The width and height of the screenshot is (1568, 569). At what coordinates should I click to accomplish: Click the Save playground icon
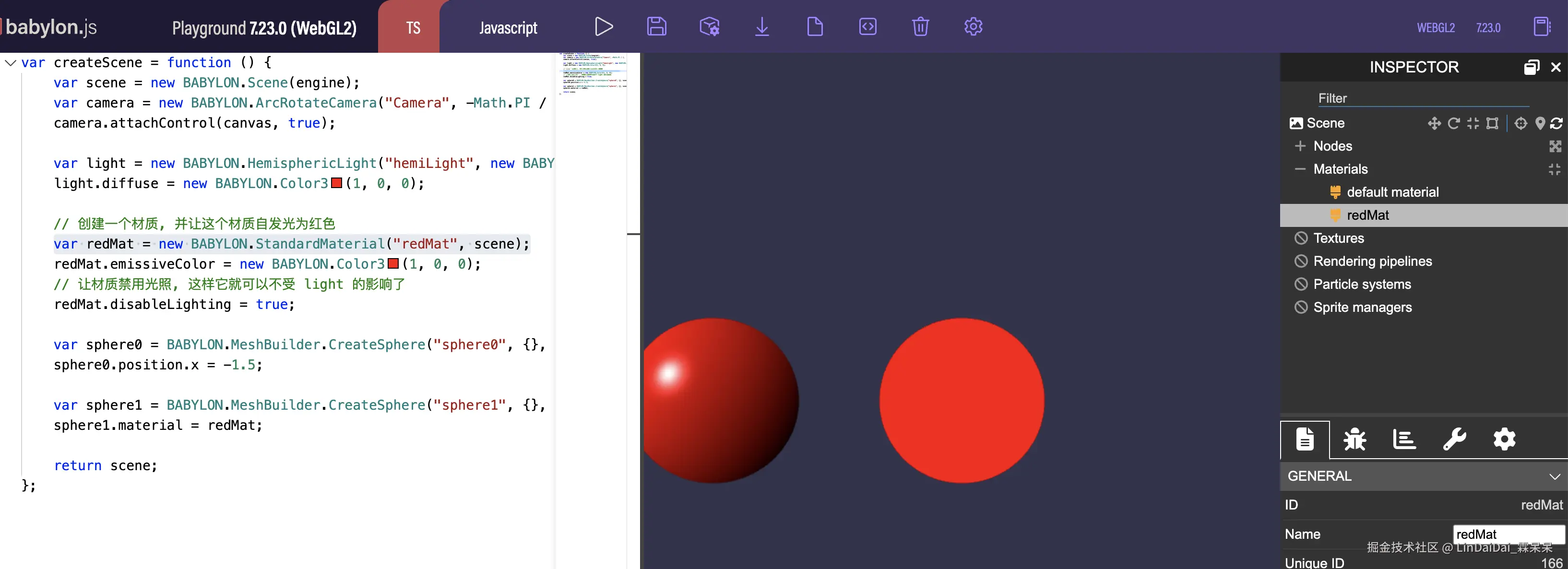656,27
